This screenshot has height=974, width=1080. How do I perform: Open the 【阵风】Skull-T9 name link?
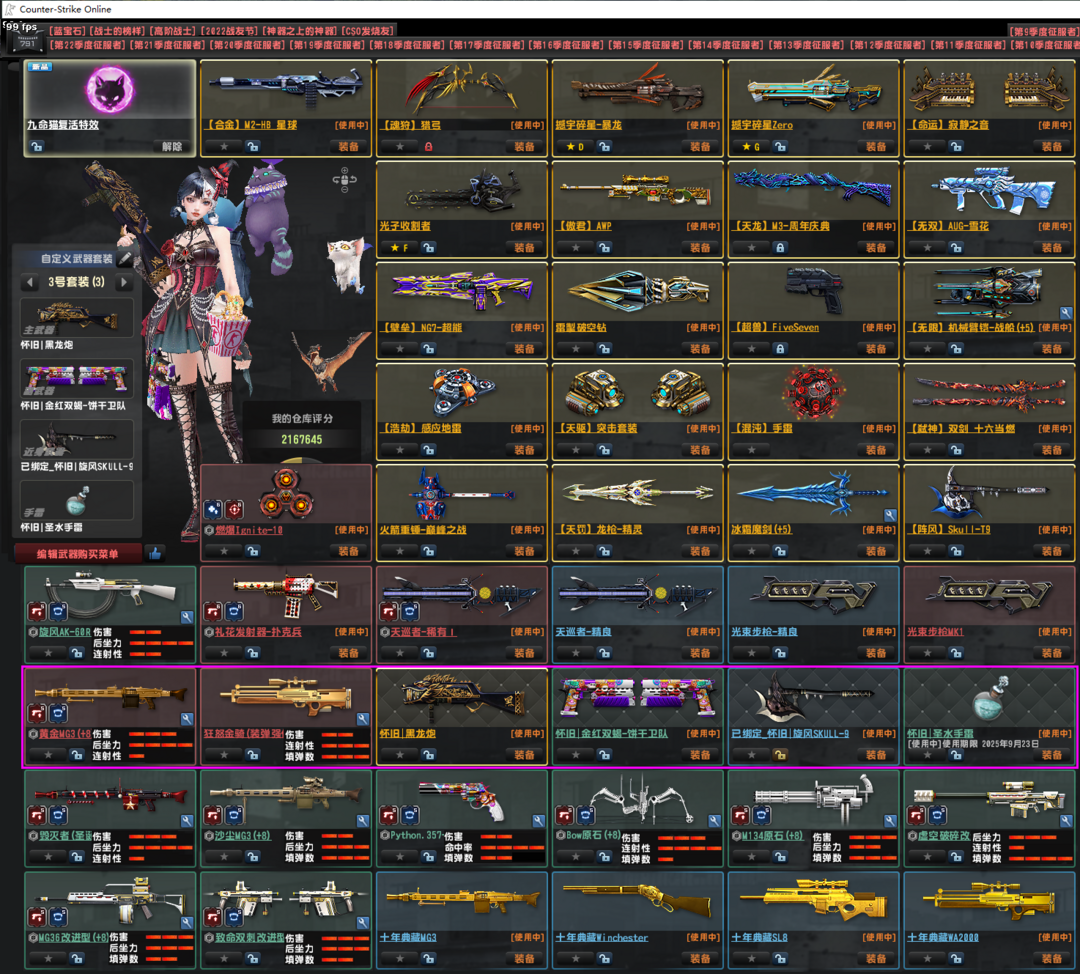tap(949, 530)
